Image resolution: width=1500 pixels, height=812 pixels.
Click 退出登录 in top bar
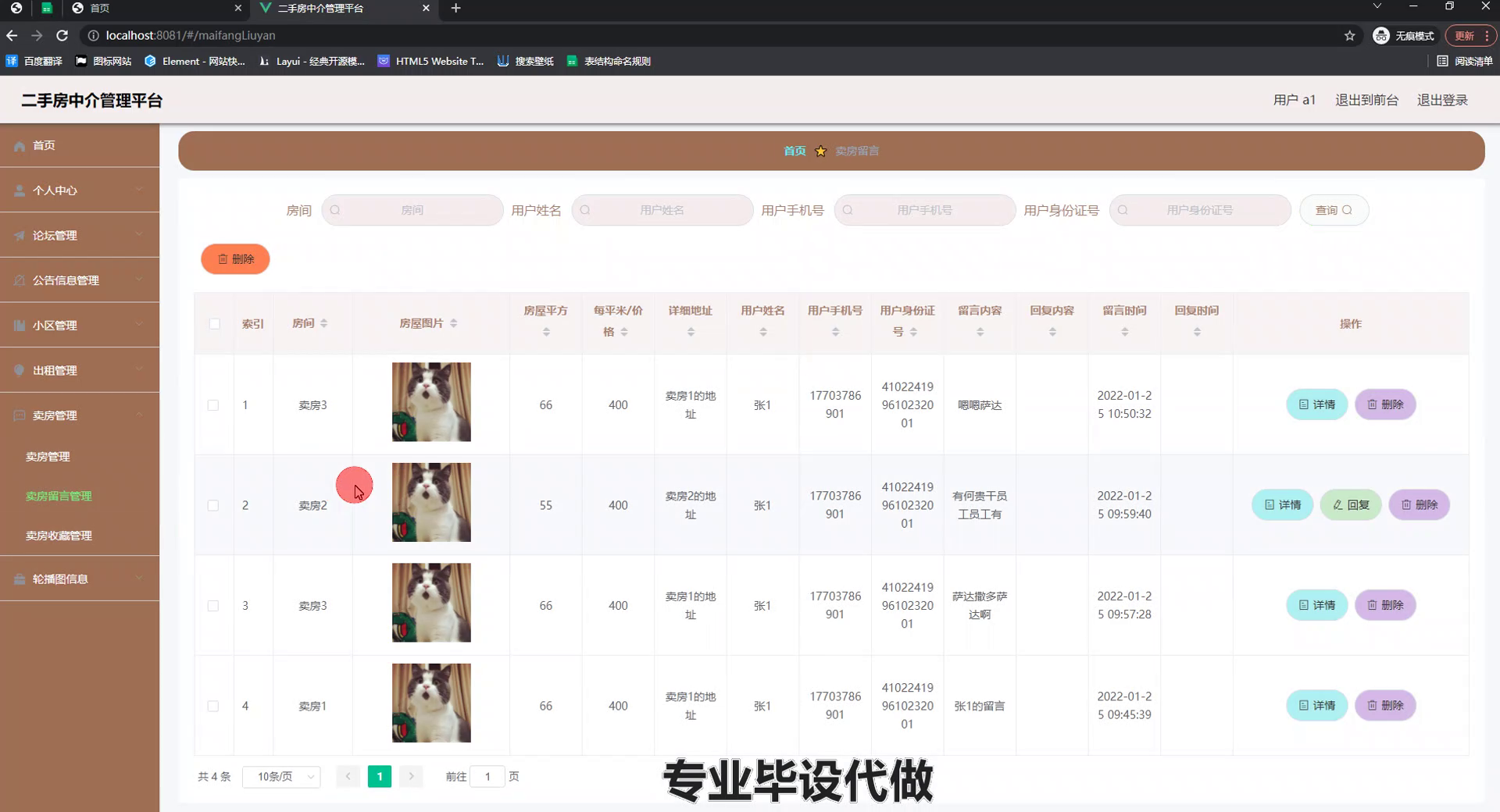(x=1442, y=100)
